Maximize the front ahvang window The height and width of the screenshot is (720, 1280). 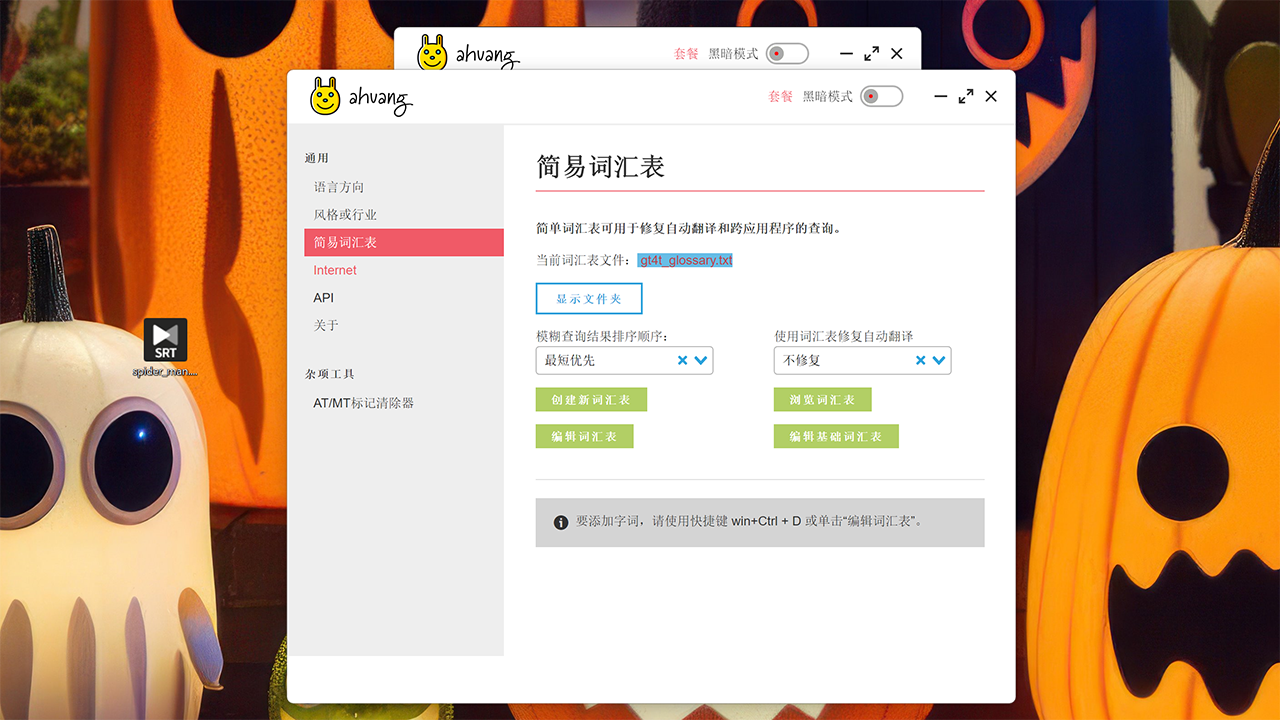[966, 96]
